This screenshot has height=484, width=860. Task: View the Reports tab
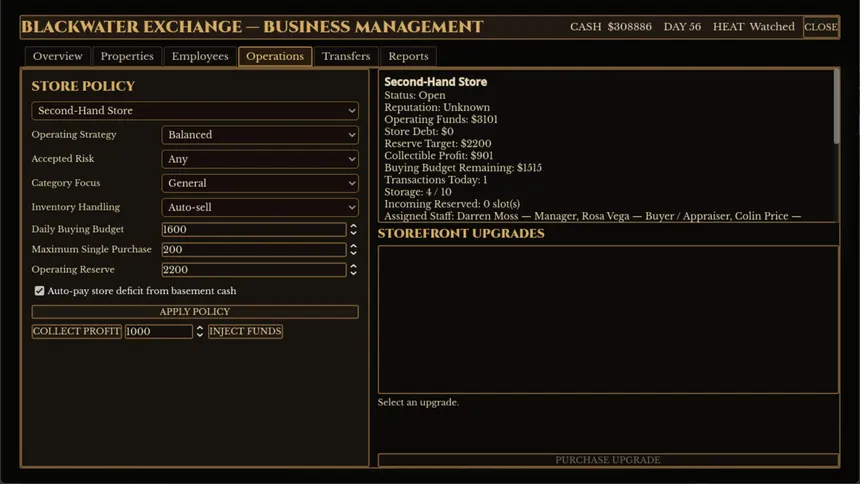click(408, 57)
